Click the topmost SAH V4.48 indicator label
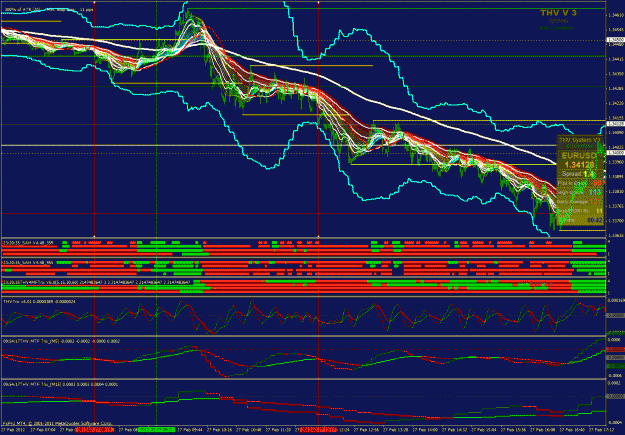625x435 pixels. coord(28,242)
